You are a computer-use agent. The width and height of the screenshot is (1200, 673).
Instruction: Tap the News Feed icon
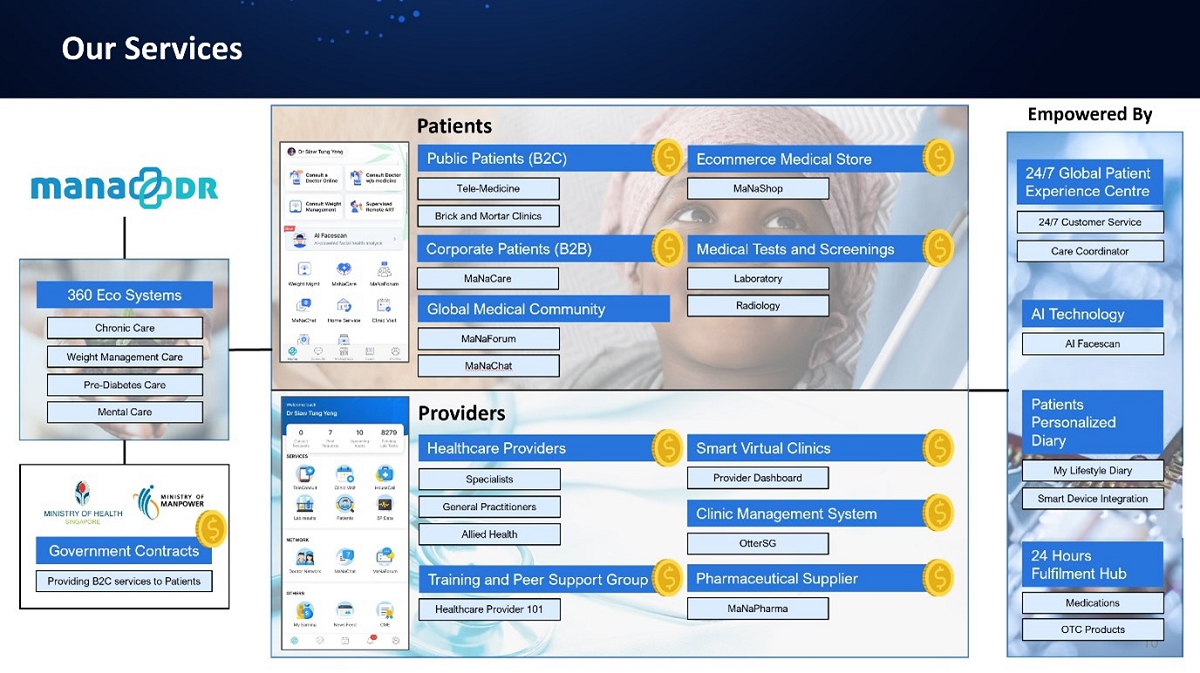pyautogui.click(x=345, y=610)
